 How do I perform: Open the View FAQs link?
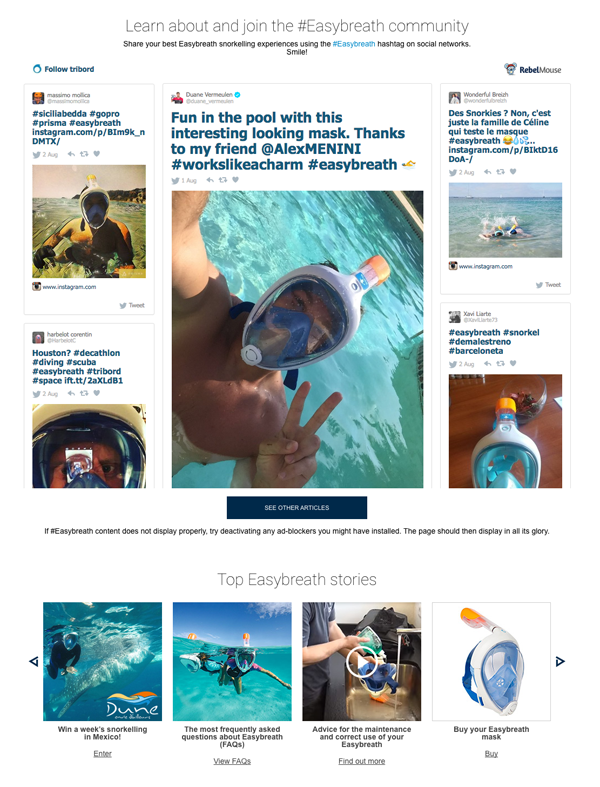pyautogui.click(x=232, y=761)
